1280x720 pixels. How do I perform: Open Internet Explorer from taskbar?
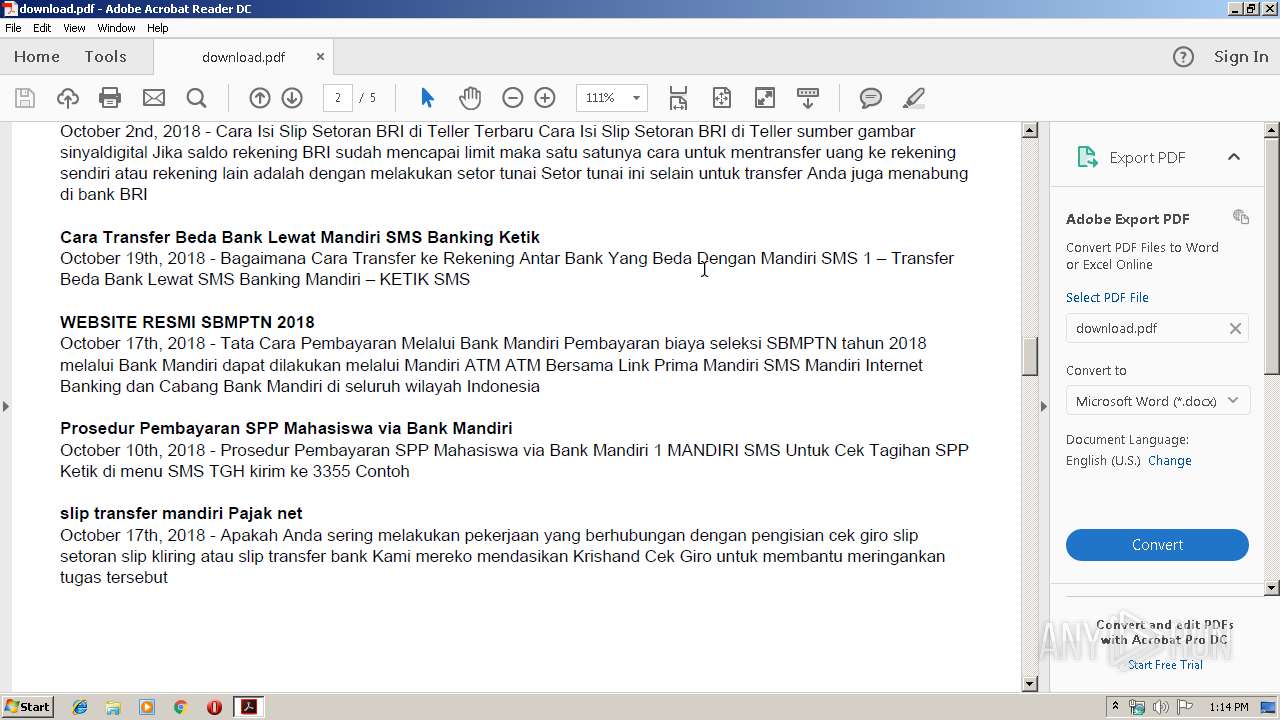pyautogui.click(x=80, y=707)
